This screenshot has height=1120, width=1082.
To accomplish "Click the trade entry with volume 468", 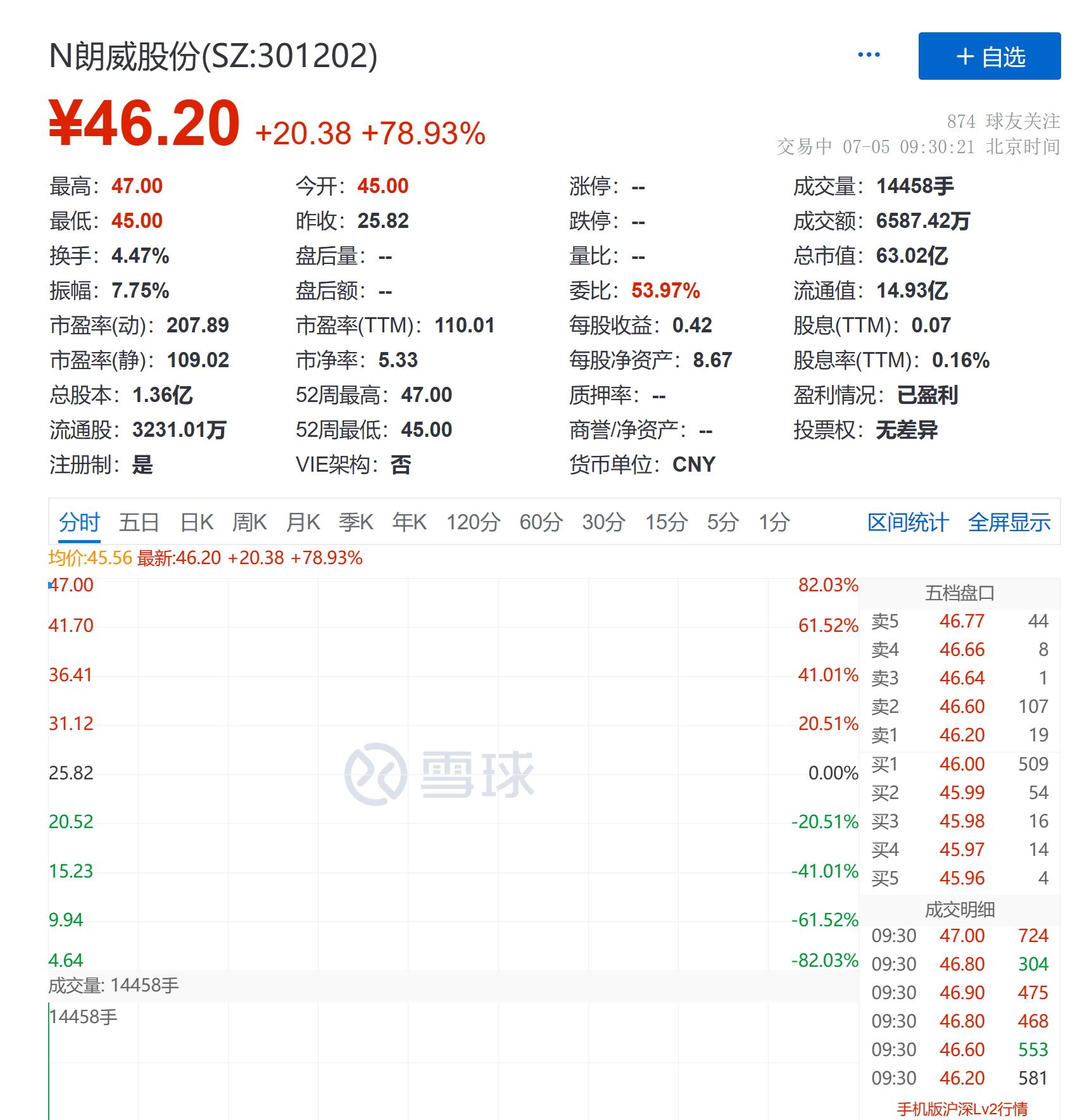I will tap(960, 1021).
